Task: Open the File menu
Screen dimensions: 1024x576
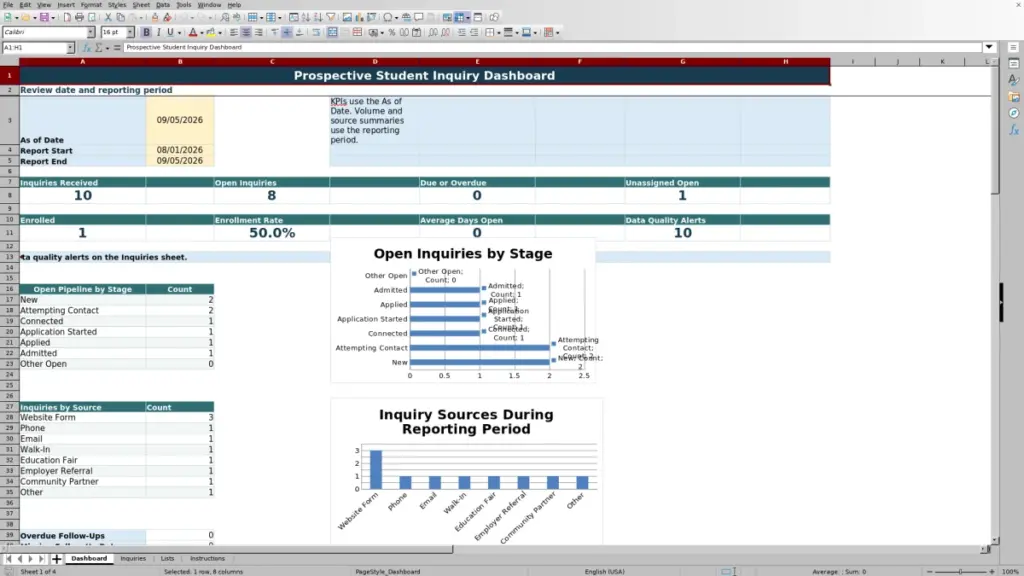Action: tap(8, 5)
